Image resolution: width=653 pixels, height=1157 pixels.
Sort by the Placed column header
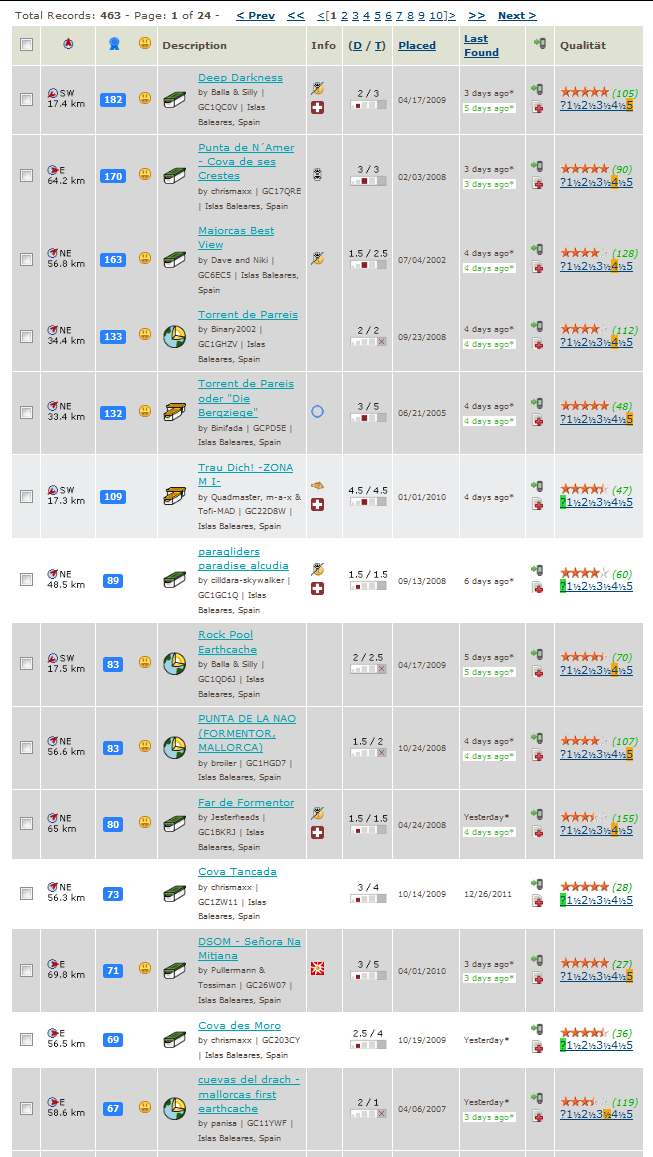point(417,45)
